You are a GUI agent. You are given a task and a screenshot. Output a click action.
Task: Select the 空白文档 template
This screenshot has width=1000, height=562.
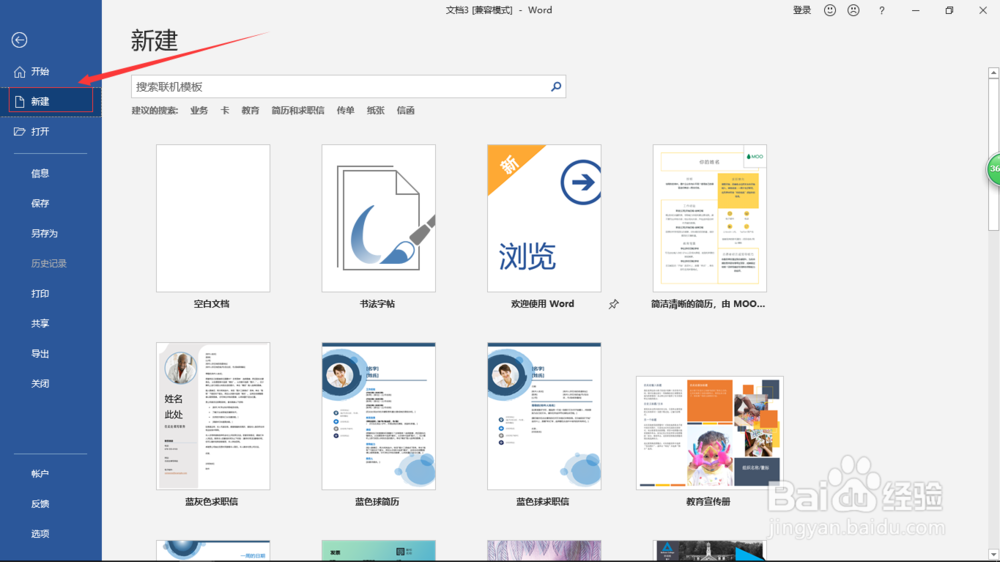(x=213, y=218)
